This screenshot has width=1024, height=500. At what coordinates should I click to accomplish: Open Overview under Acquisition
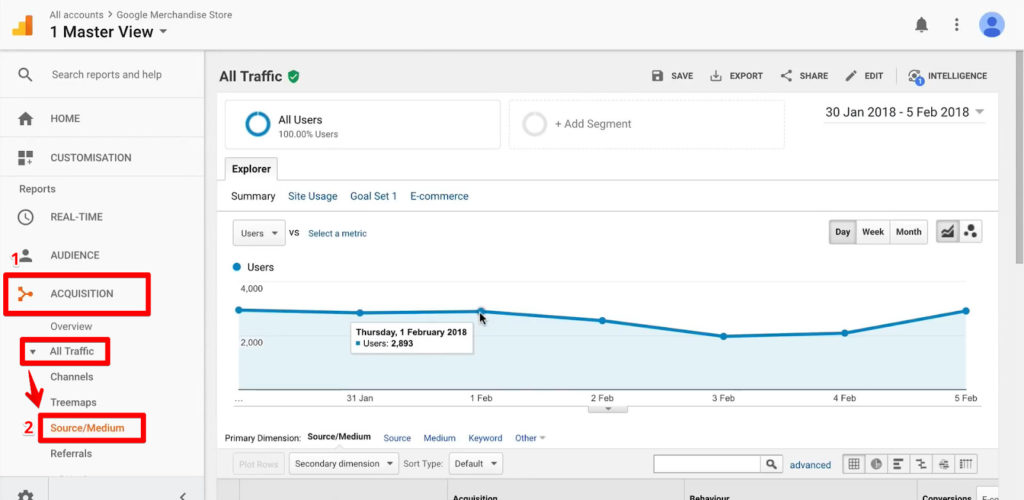point(71,326)
